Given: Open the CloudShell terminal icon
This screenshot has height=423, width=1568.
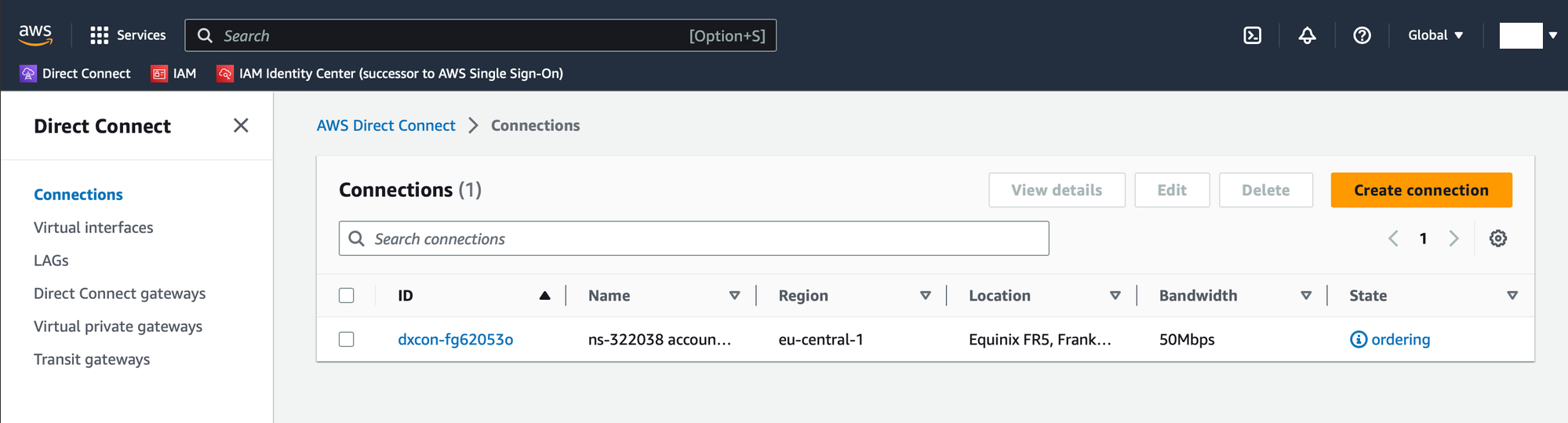Looking at the screenshot, I should pyautogui.click(x=1253, y=35).
